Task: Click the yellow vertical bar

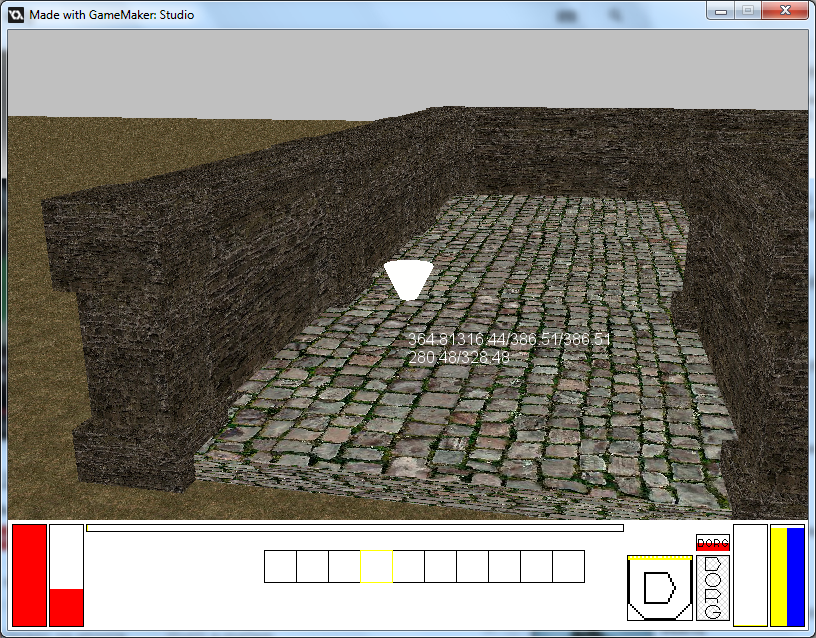Action: click(x=779, y=576)
